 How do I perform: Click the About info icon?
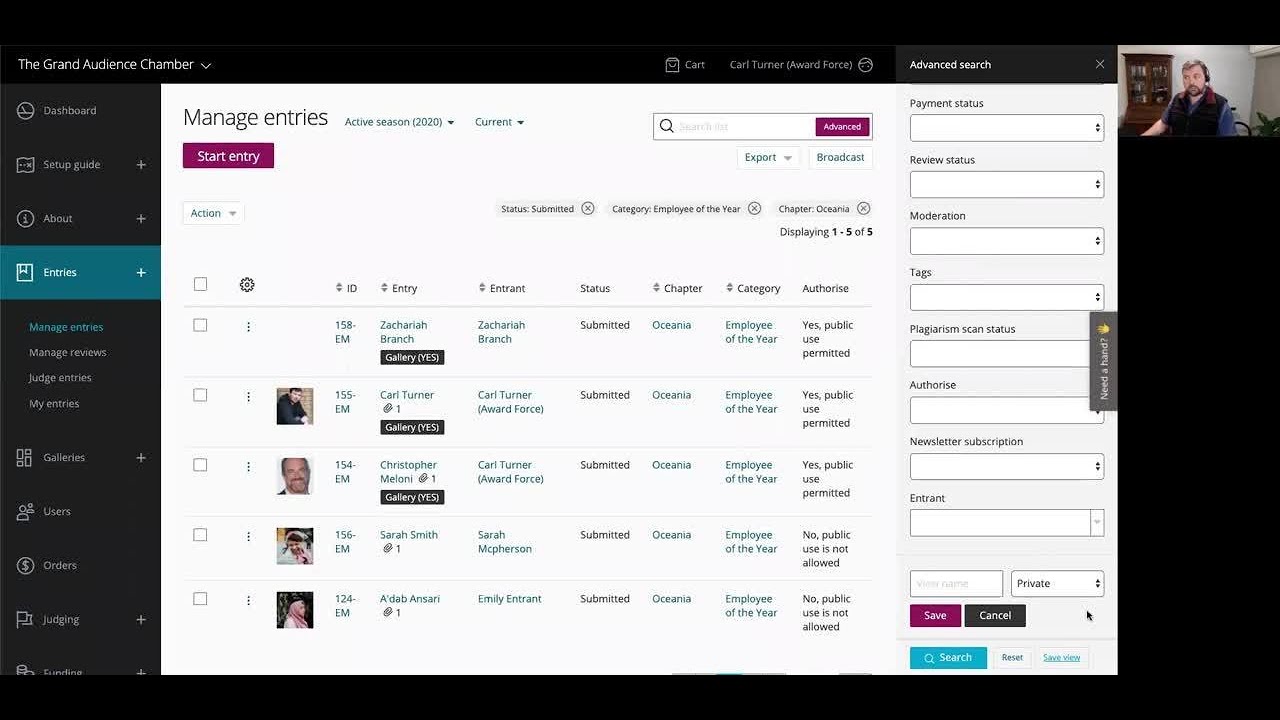point(26,219)
